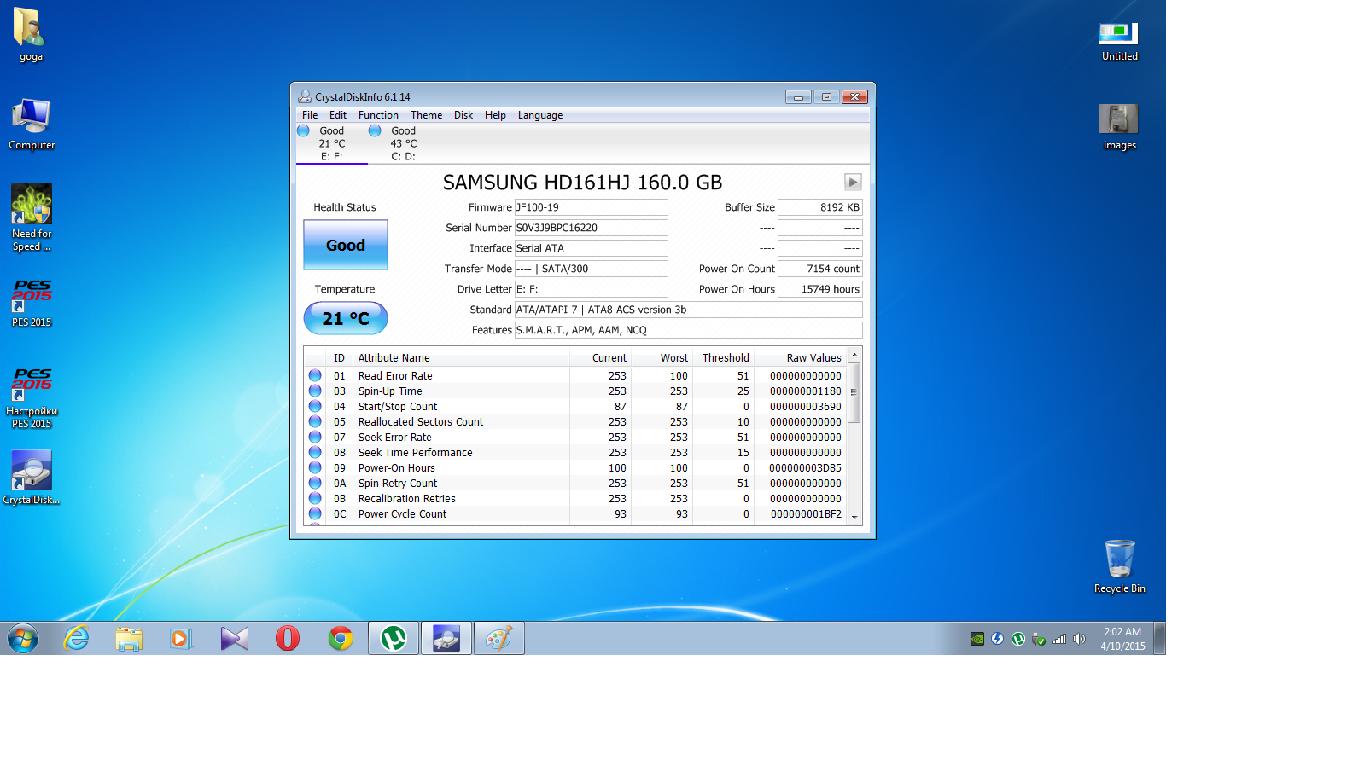Click next disk arrow button

[x=852, y=182]
